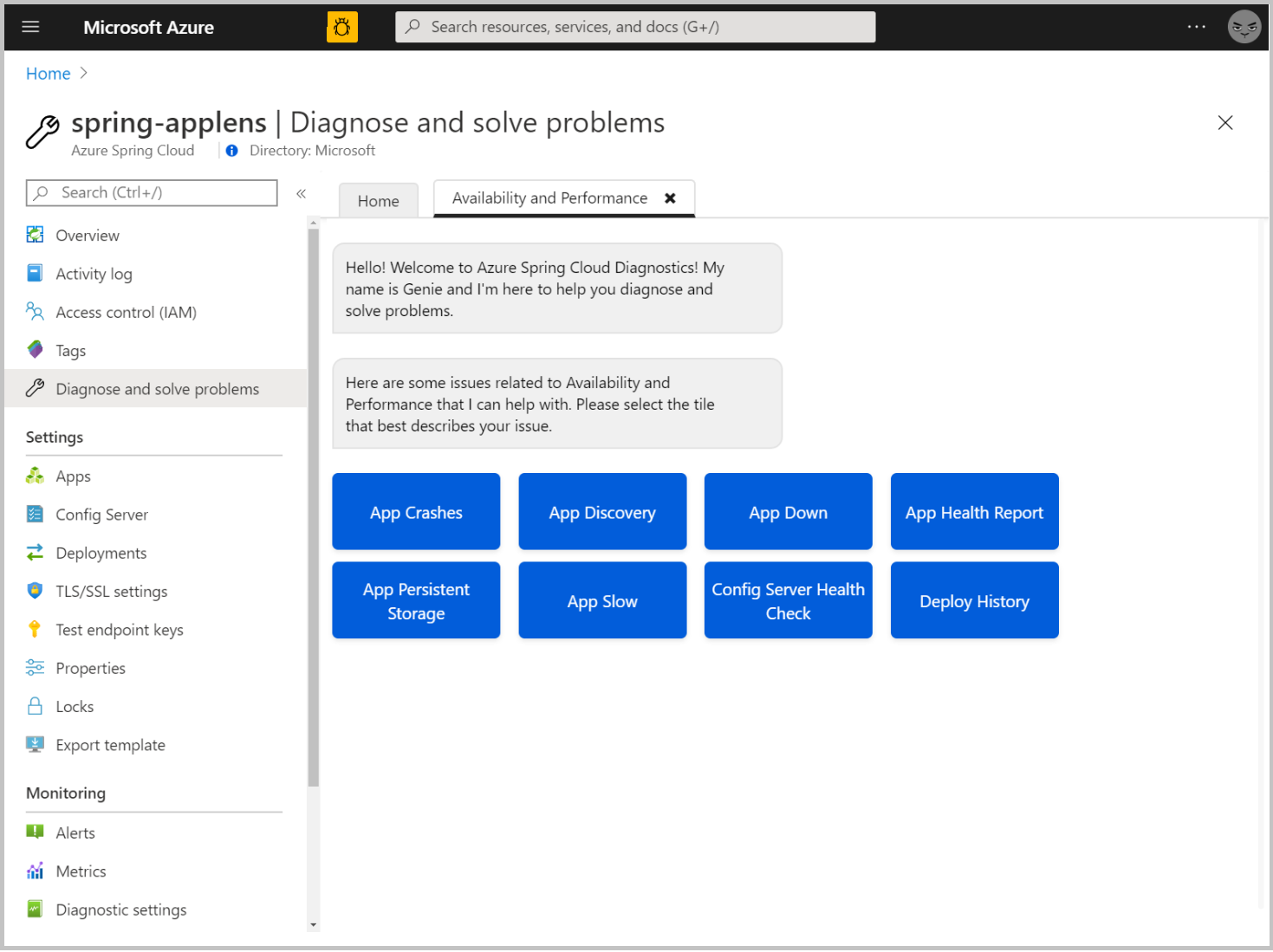Click 'Azure Spring Cloud' subtitle text
Image resolution: width=1273 pixels, height=952 pixels.
tap(133, 151)
